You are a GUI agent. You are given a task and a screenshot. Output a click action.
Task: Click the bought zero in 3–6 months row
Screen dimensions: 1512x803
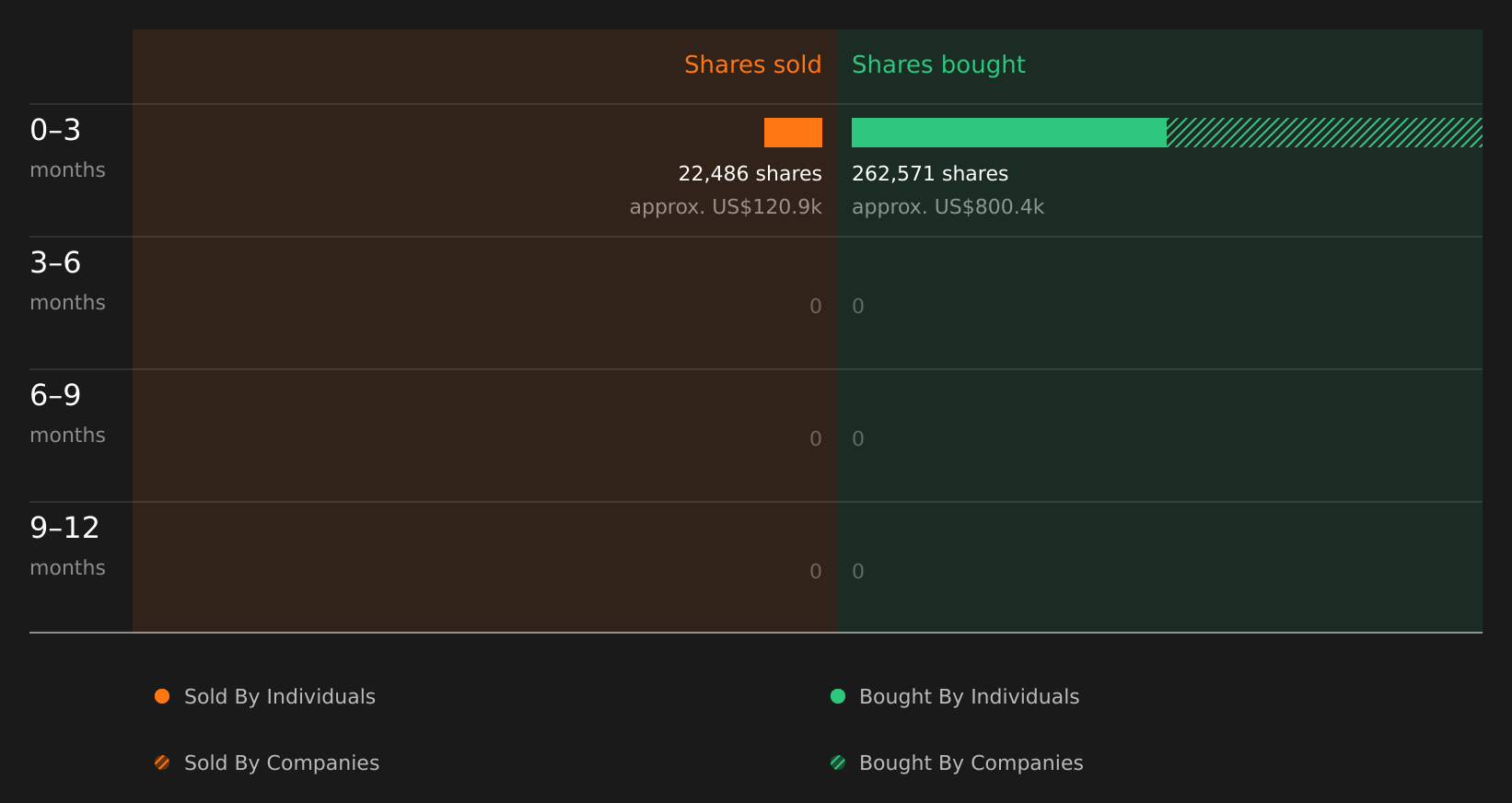pos(858,306)
